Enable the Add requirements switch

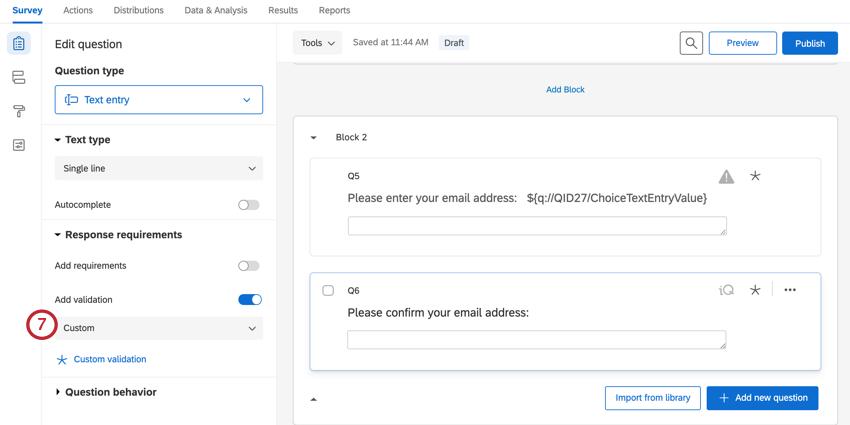tap(249, 266)
